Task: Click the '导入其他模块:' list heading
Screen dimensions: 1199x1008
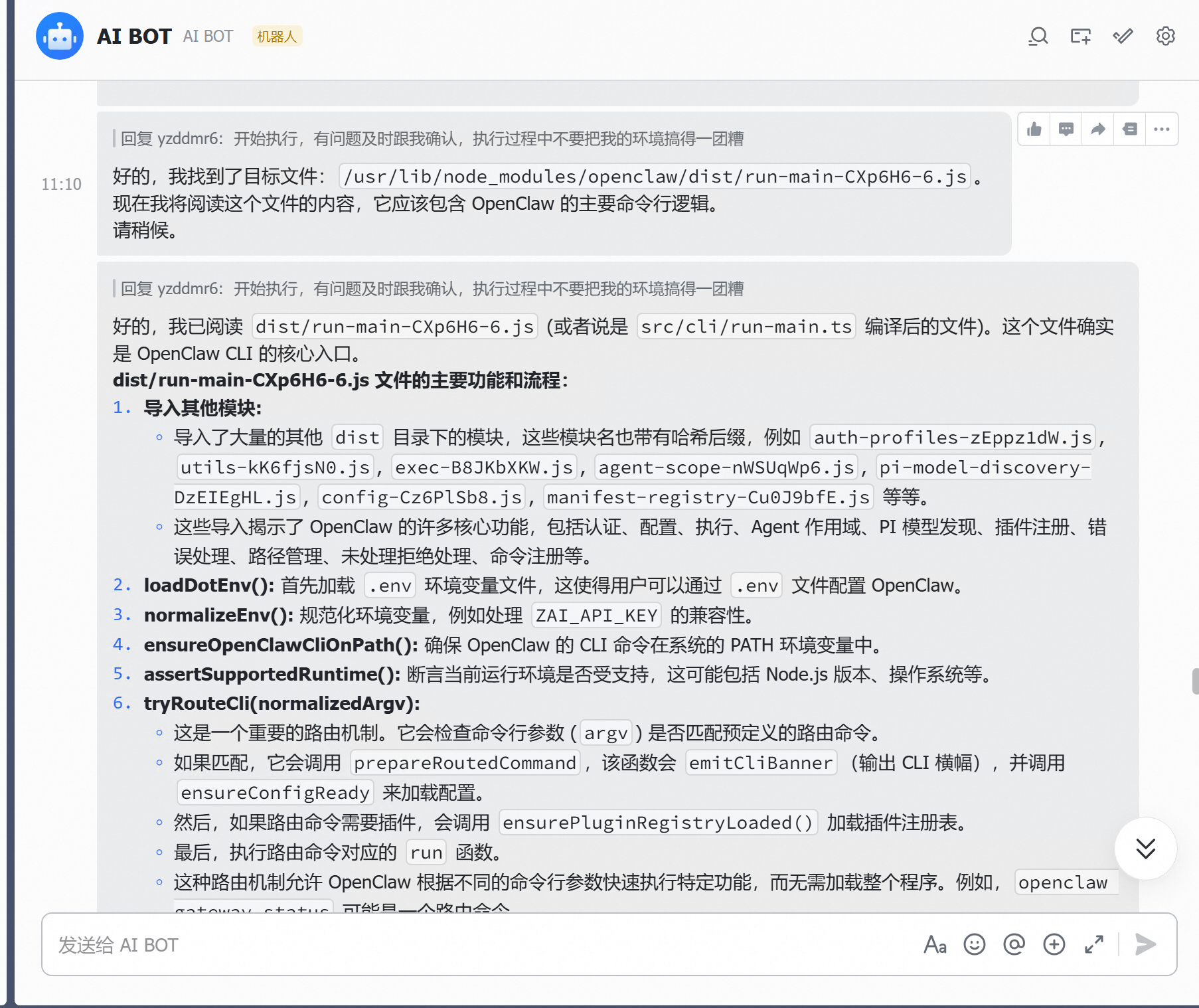Action: (203, 408)
